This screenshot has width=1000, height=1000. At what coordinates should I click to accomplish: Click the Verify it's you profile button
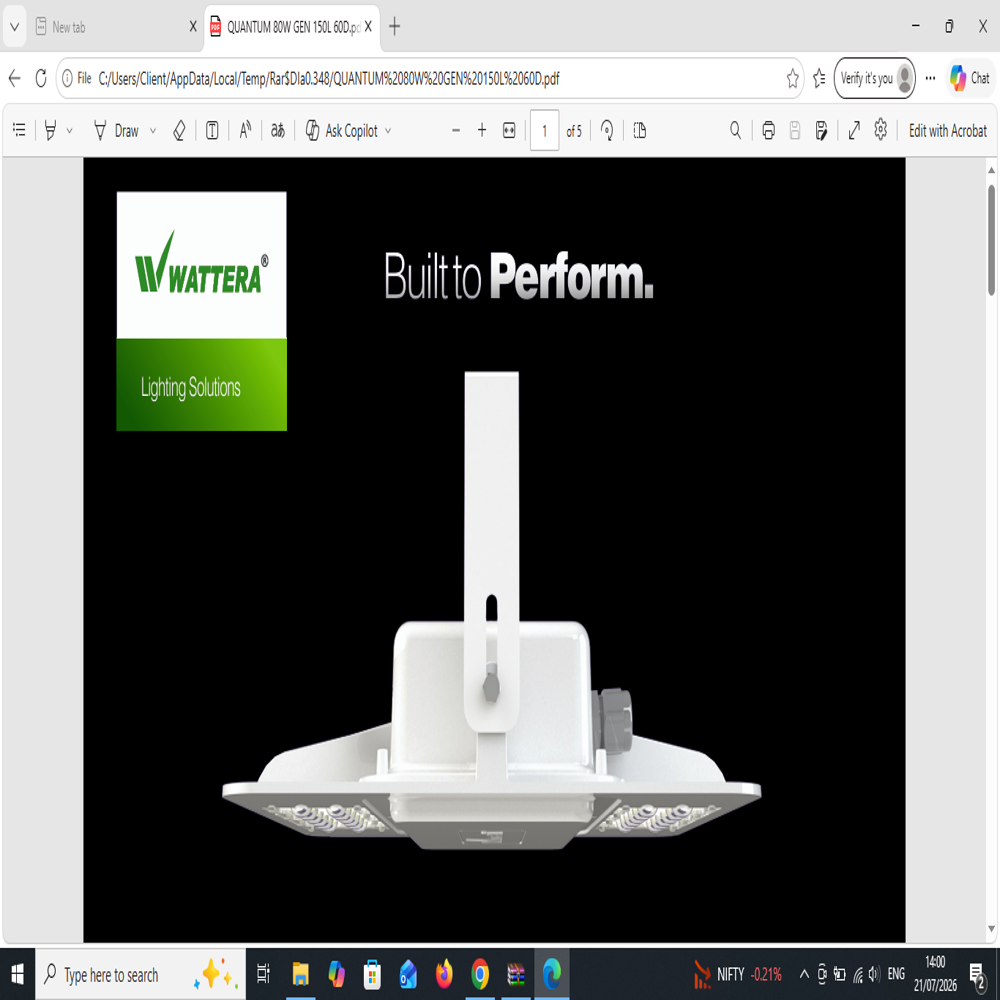[874, 78]
